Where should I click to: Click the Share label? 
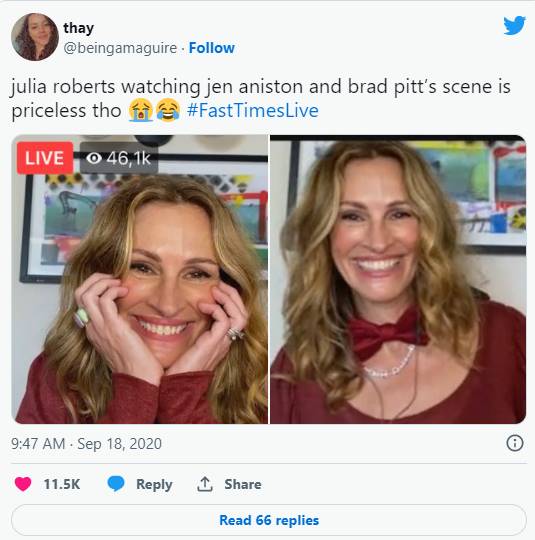pyautogui.click(x=243, y=484)
